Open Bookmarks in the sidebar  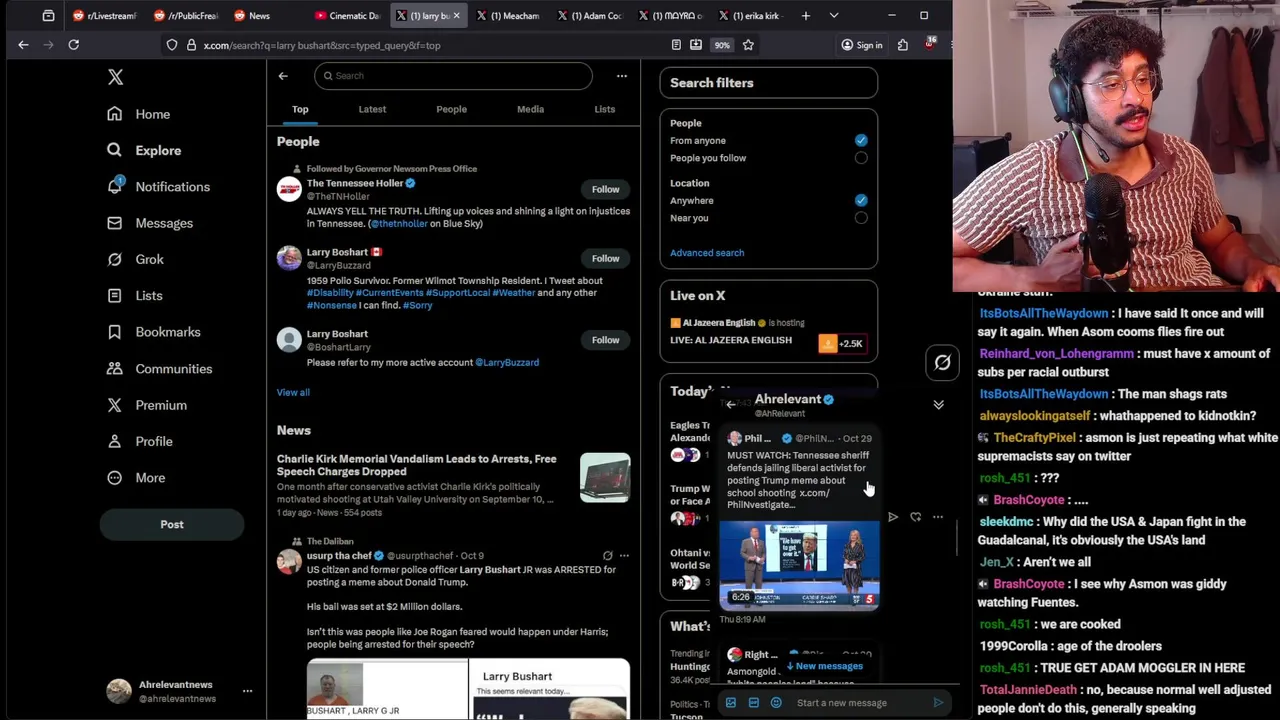click(153, 332)
